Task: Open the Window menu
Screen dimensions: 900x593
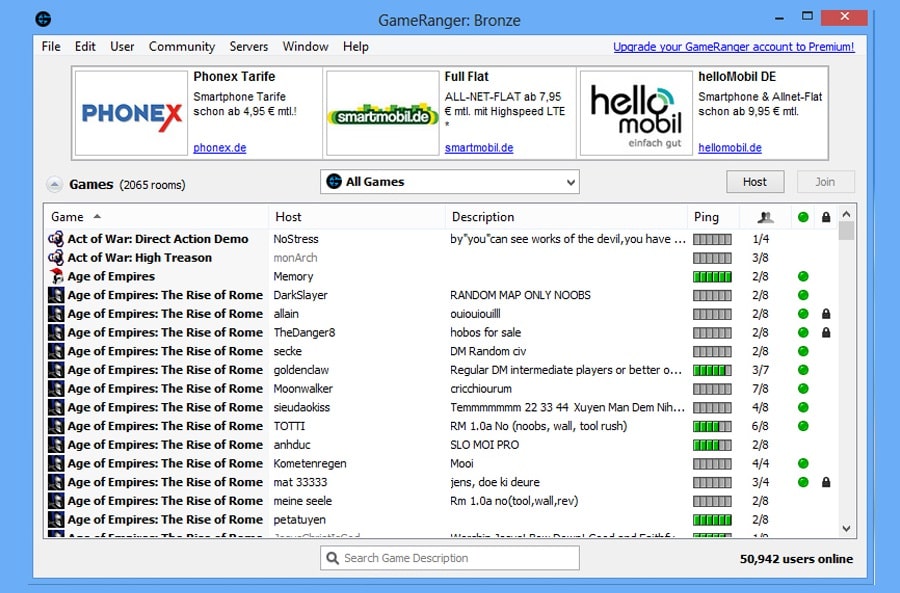Action: 305,46
